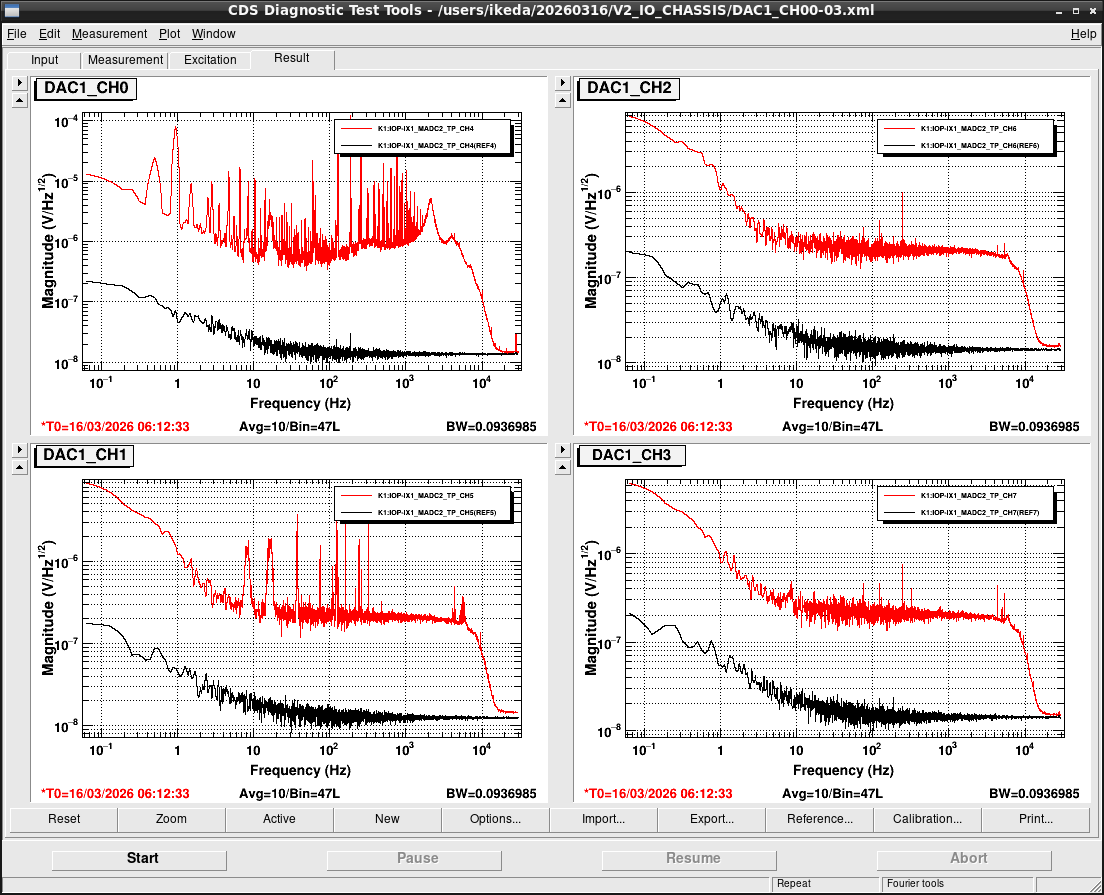Click the up-arrow icon beside DAC1_CH2 plot

point(563,101)
